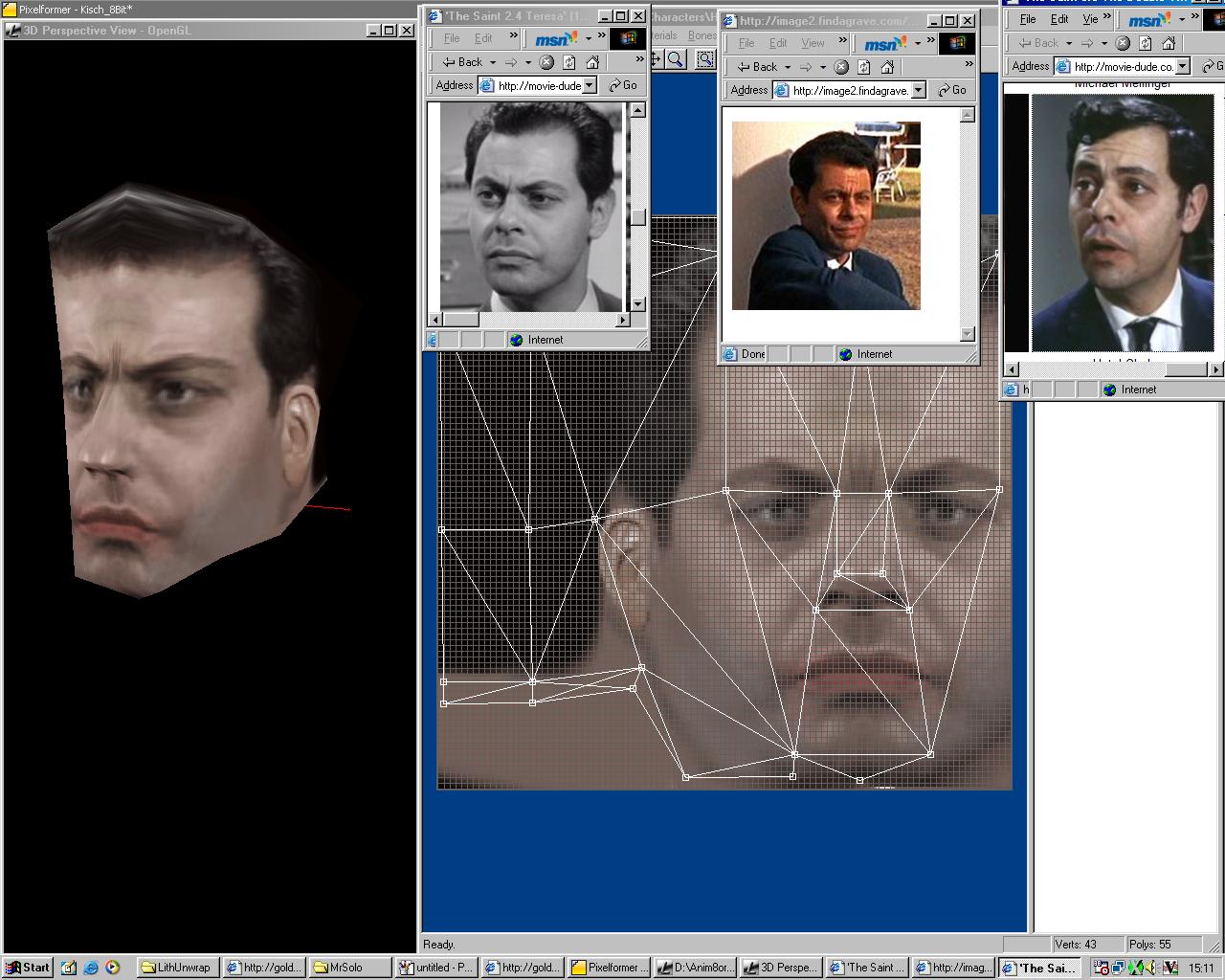Open address dropdown in rightmost movie-dude window
Screen dimensions: 1225x980
(1183, 66)
